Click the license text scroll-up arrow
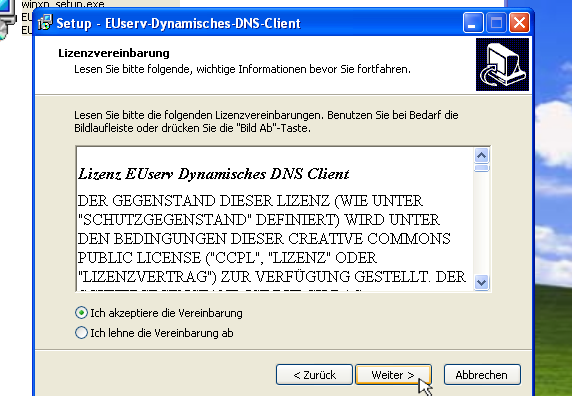Viewport: 572px width, 396px height. click(x=482, y=156)
